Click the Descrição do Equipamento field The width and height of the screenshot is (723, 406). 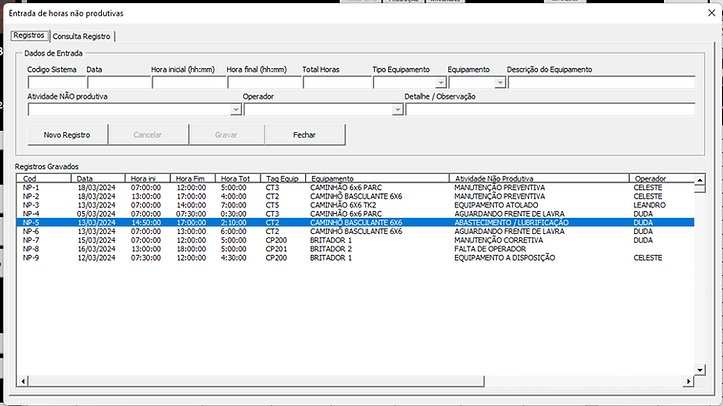tap(601, 83)
